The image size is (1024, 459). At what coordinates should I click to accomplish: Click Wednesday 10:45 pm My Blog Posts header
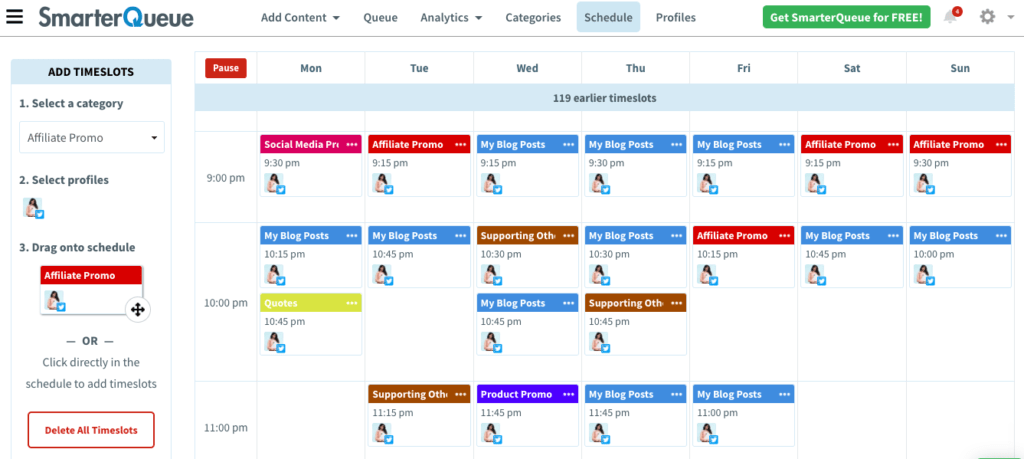[528, 303]
